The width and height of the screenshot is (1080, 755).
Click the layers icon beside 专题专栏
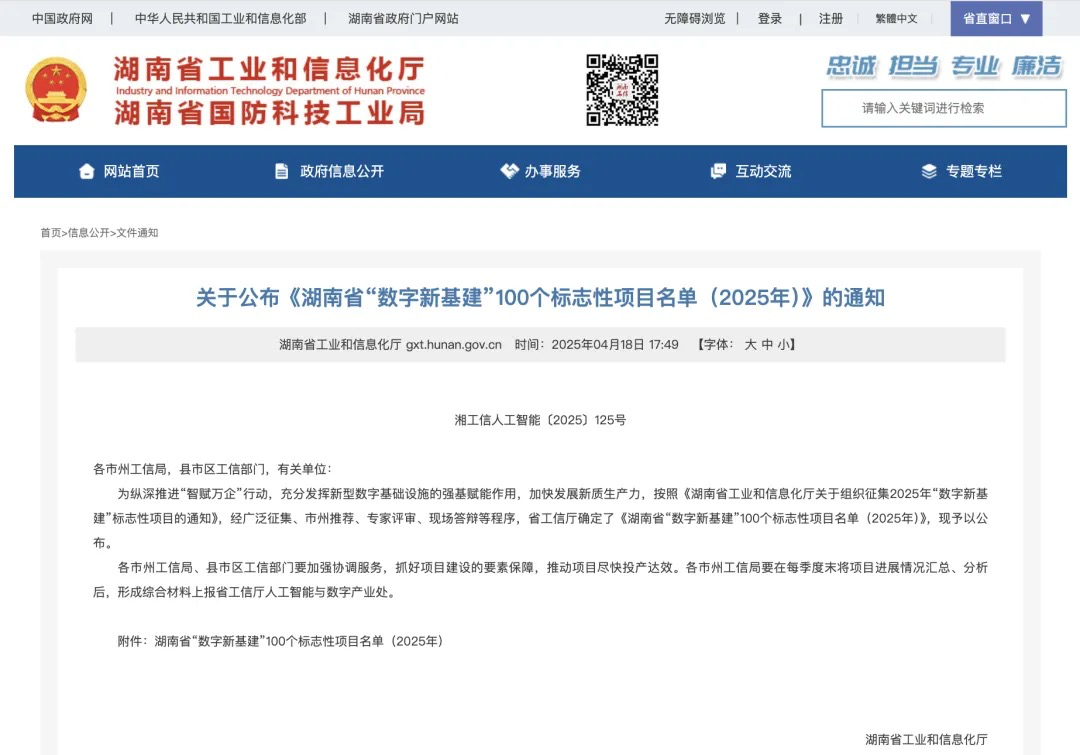click(x=929, y=172)
